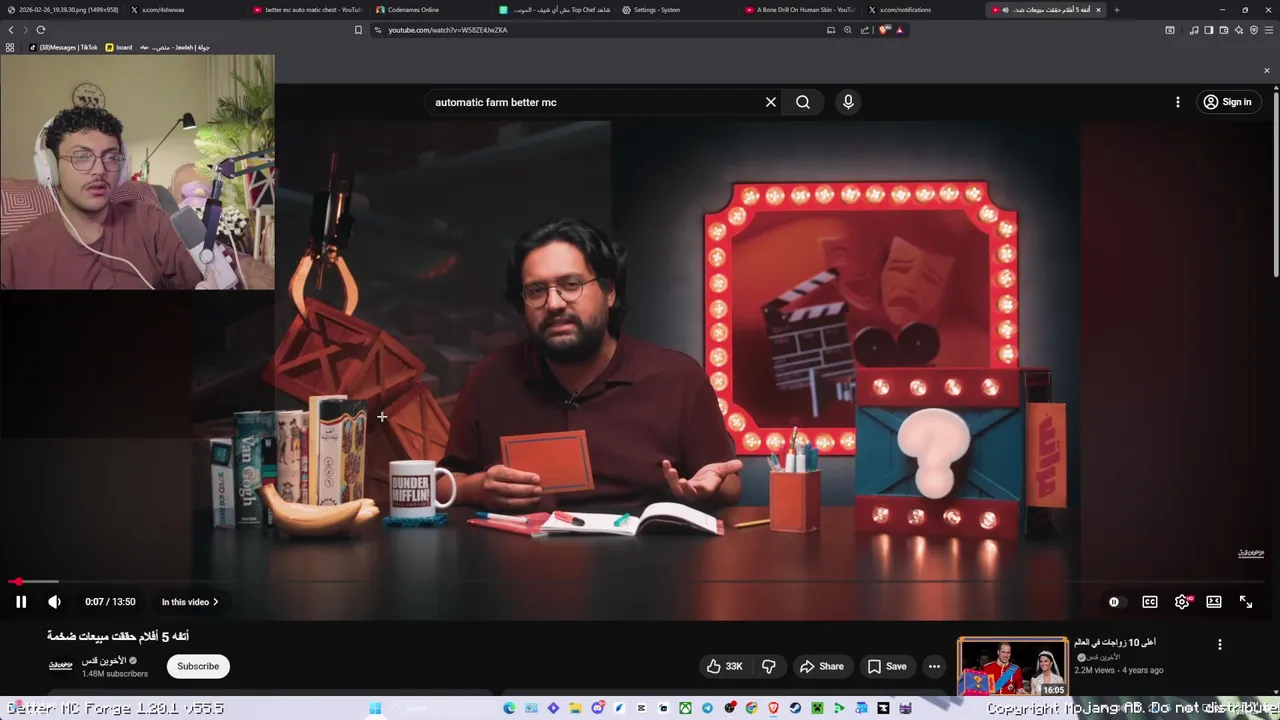Open Steam from taskbar

click(795, 708)
